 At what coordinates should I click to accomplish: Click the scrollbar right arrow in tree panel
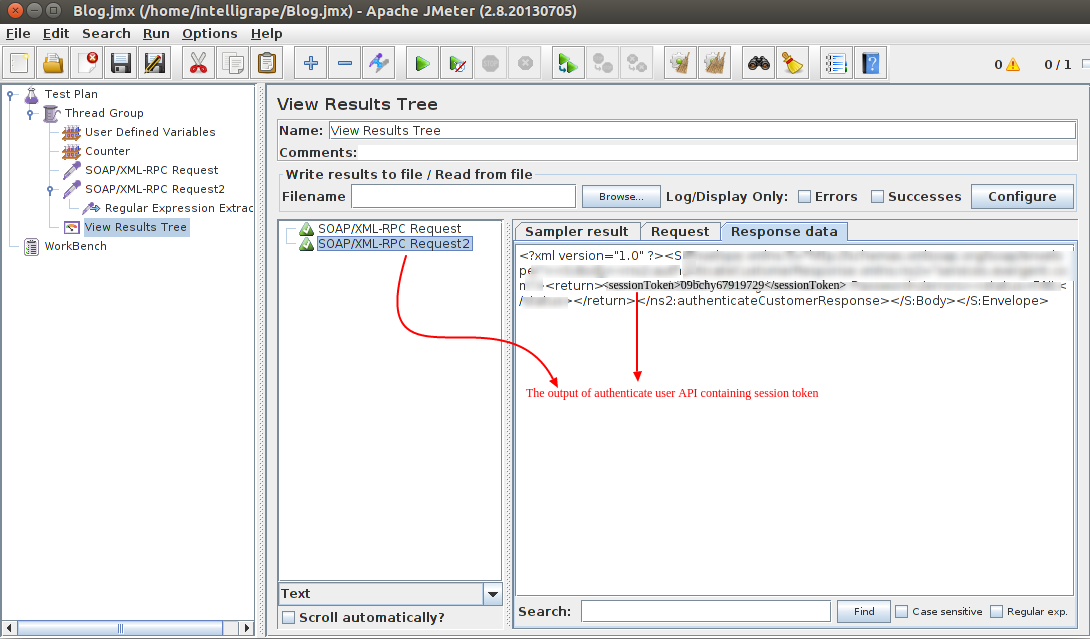246,628
